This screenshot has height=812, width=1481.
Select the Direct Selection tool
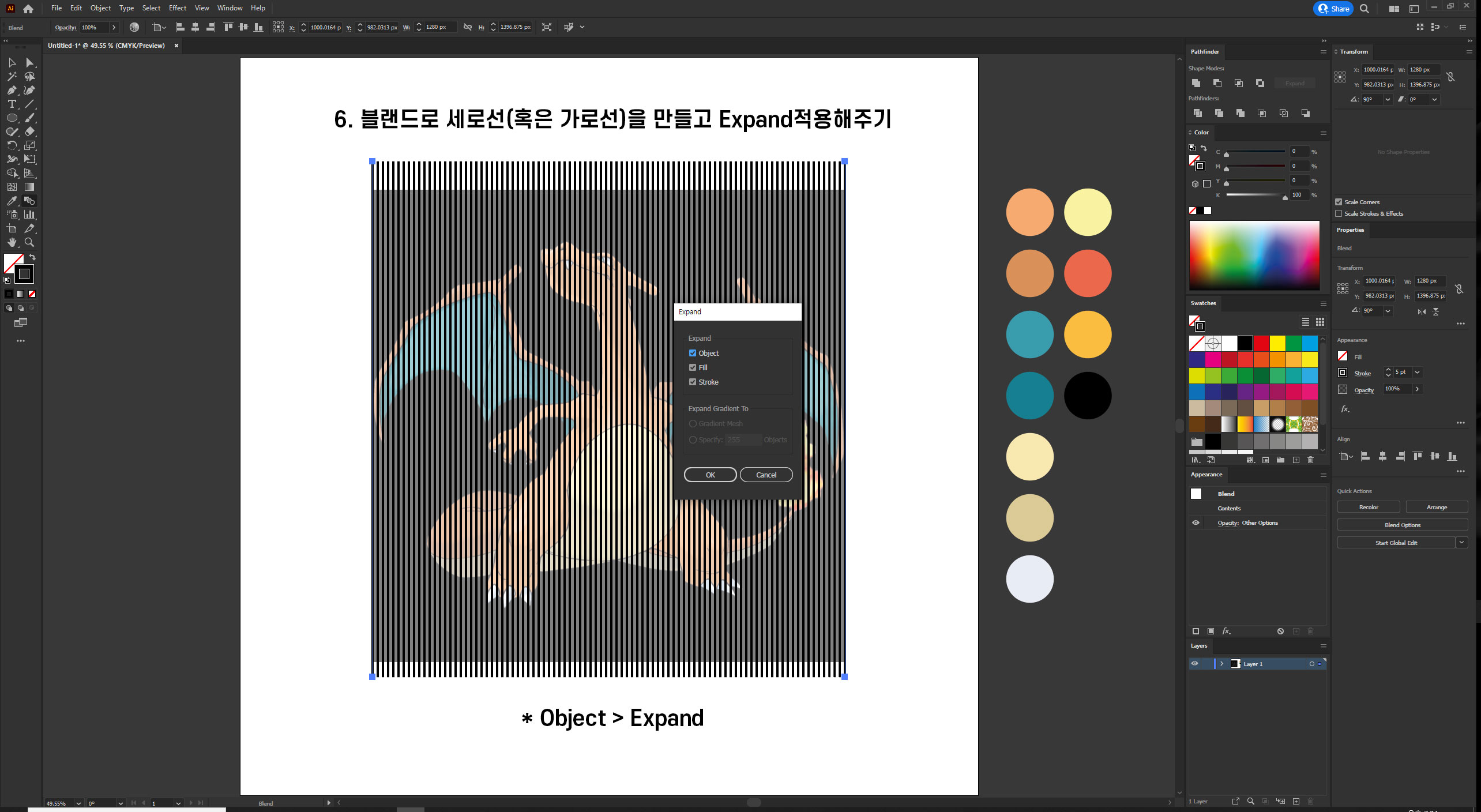pyautogui.click(x=29, y=62)
